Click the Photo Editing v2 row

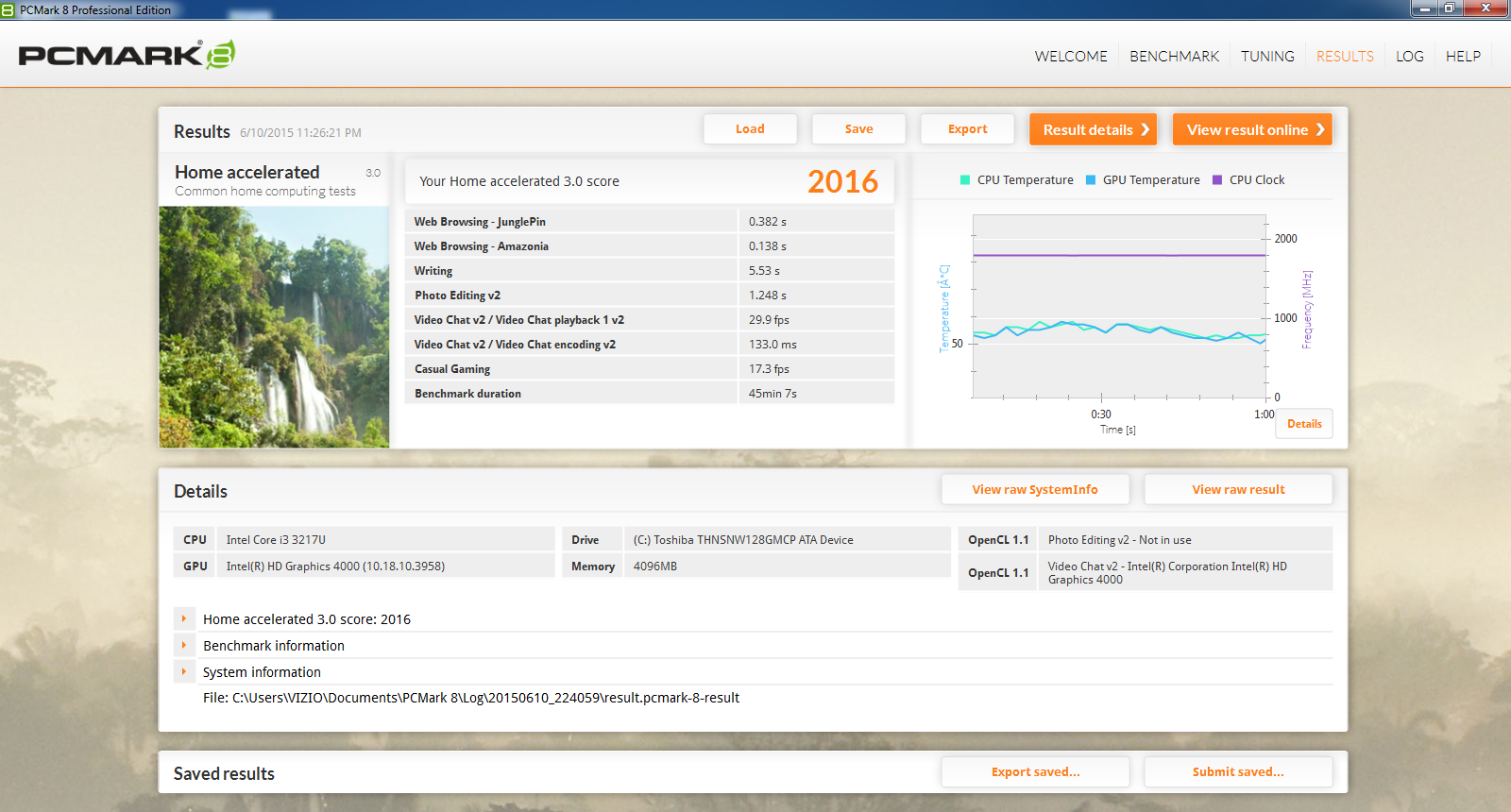tap(650, 296)
